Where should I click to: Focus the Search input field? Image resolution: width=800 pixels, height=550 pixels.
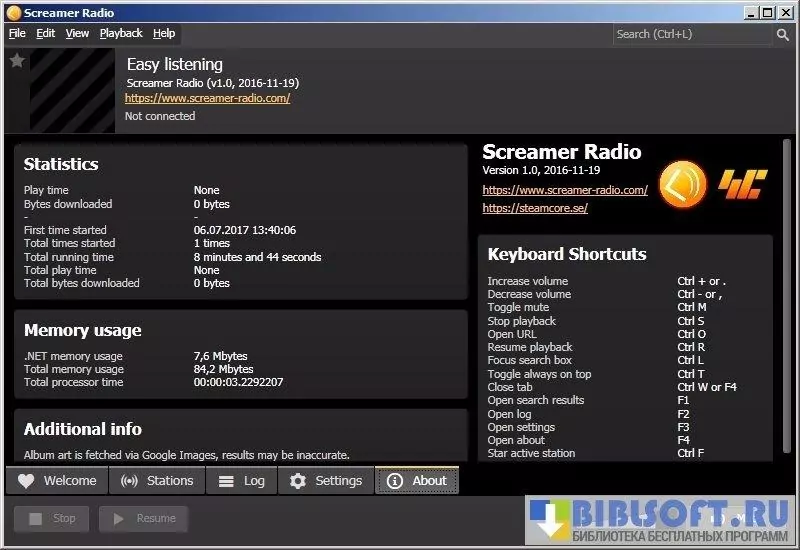692,34
